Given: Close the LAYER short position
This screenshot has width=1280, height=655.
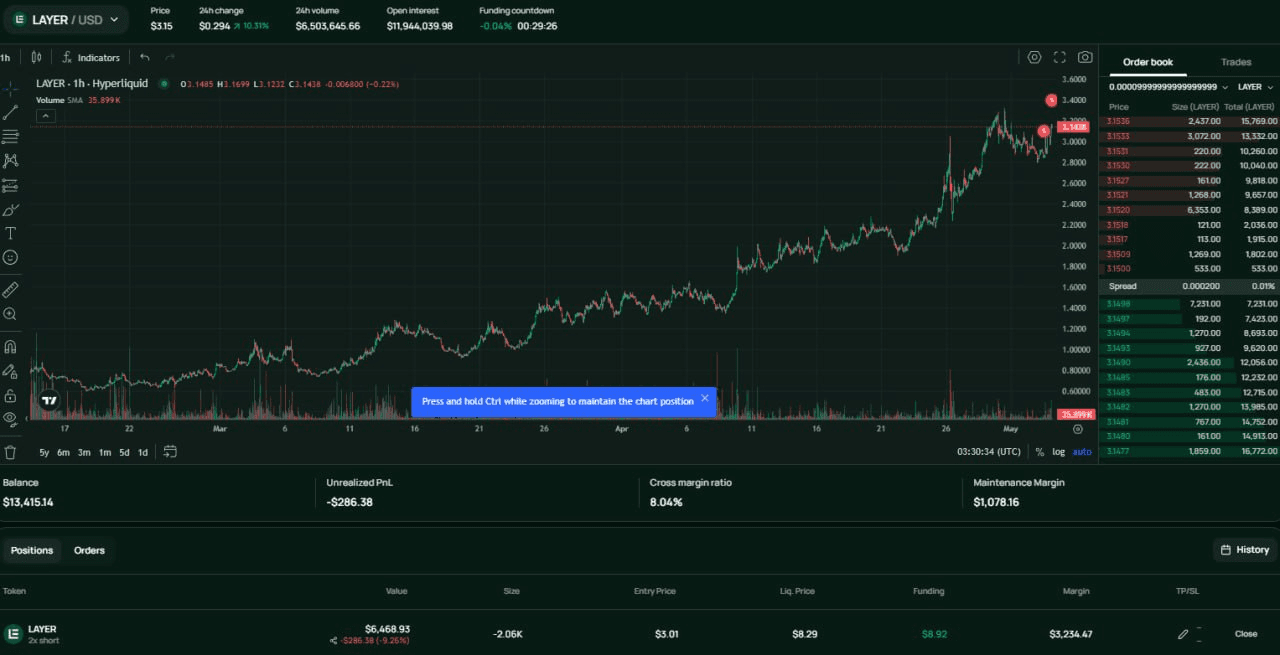Looking at the screenshot, I should [1246, 634].
